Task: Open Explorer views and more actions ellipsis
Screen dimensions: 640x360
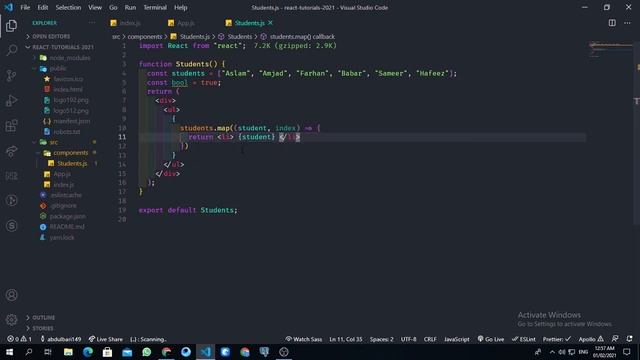Action: tap(92, 23)
